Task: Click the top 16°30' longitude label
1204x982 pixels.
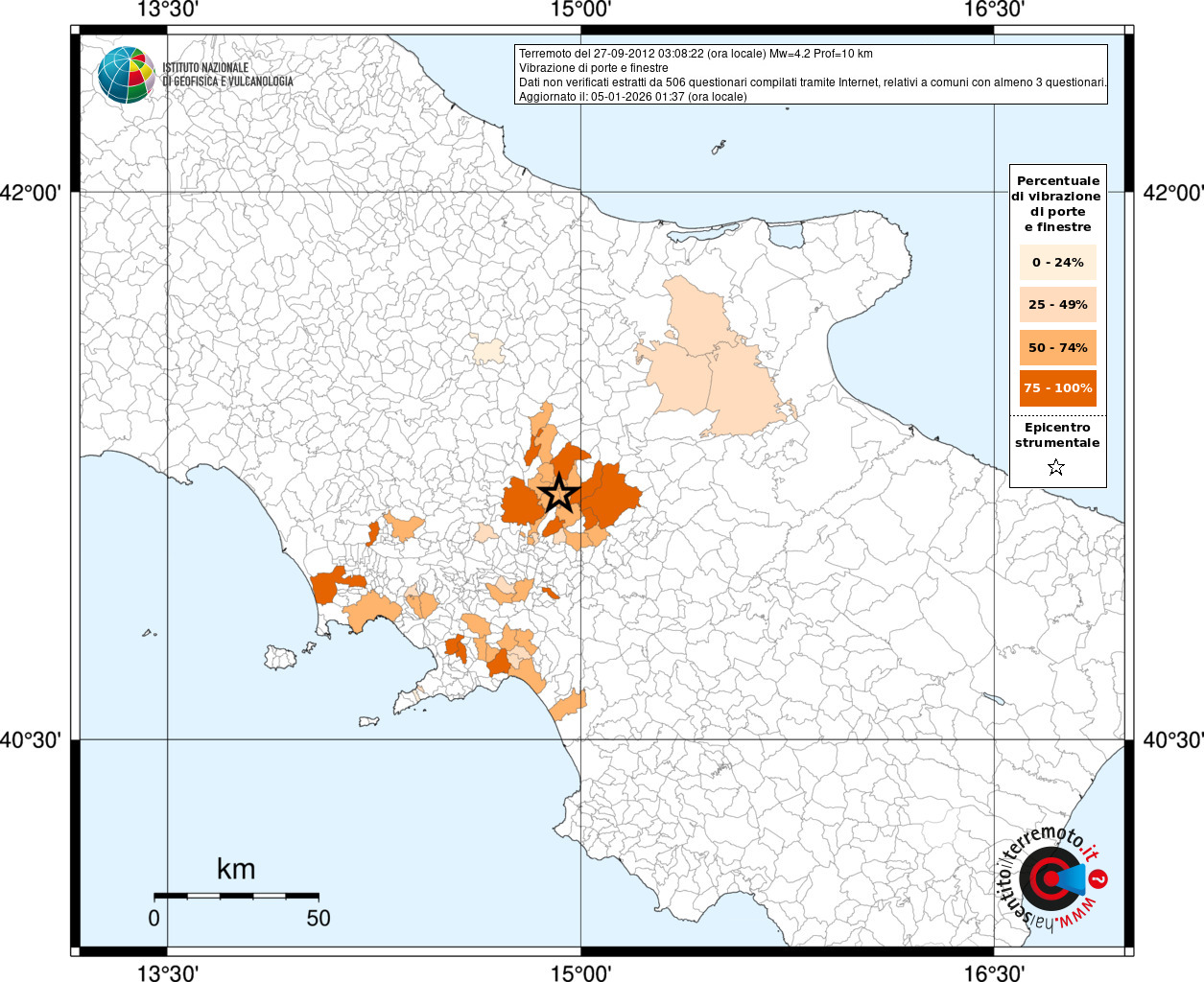Action: [x=994, y=11]
